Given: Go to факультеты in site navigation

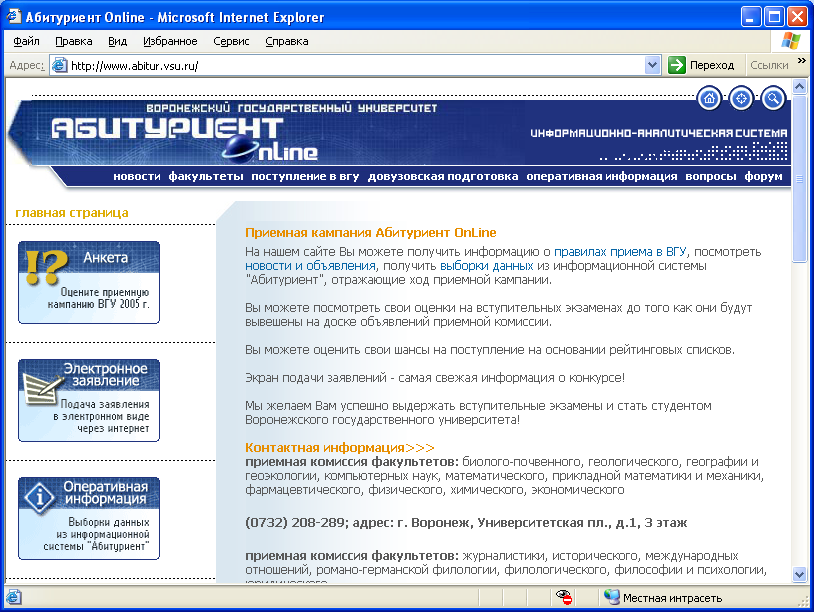Looking at the screenshot, I should pyautogui.click(x=206, y=176).
